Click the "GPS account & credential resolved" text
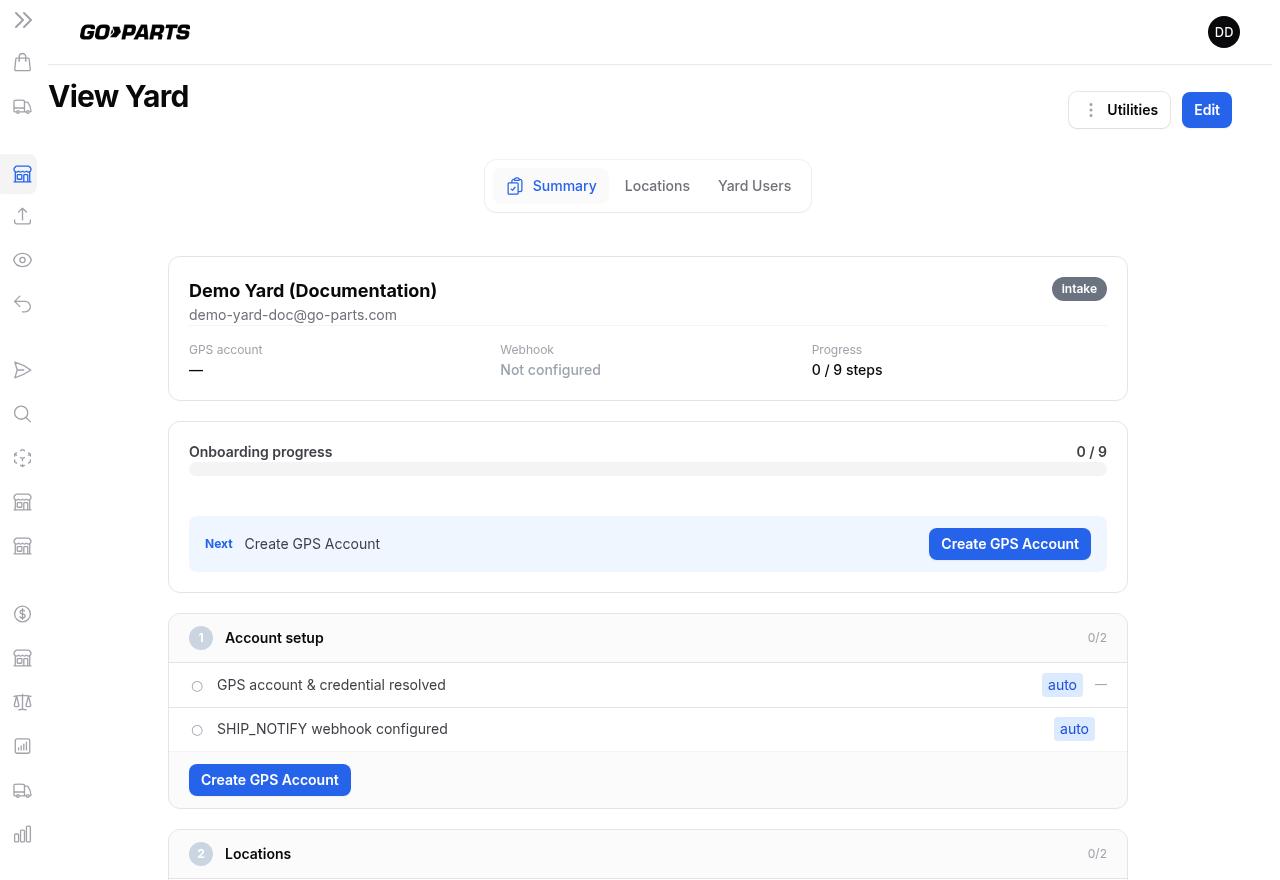Viewport: 1280px width, 880px height. pos(331,685)
